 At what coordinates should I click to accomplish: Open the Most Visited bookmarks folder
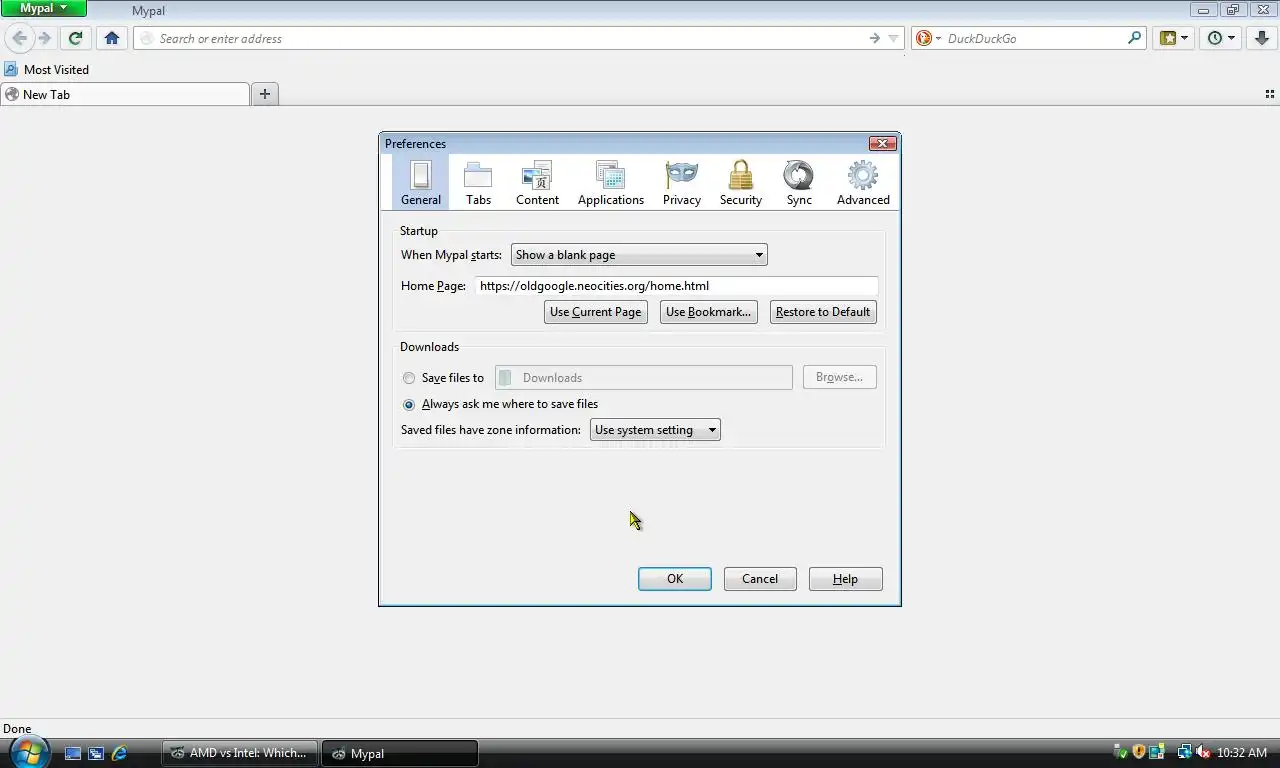click(47, 69)
